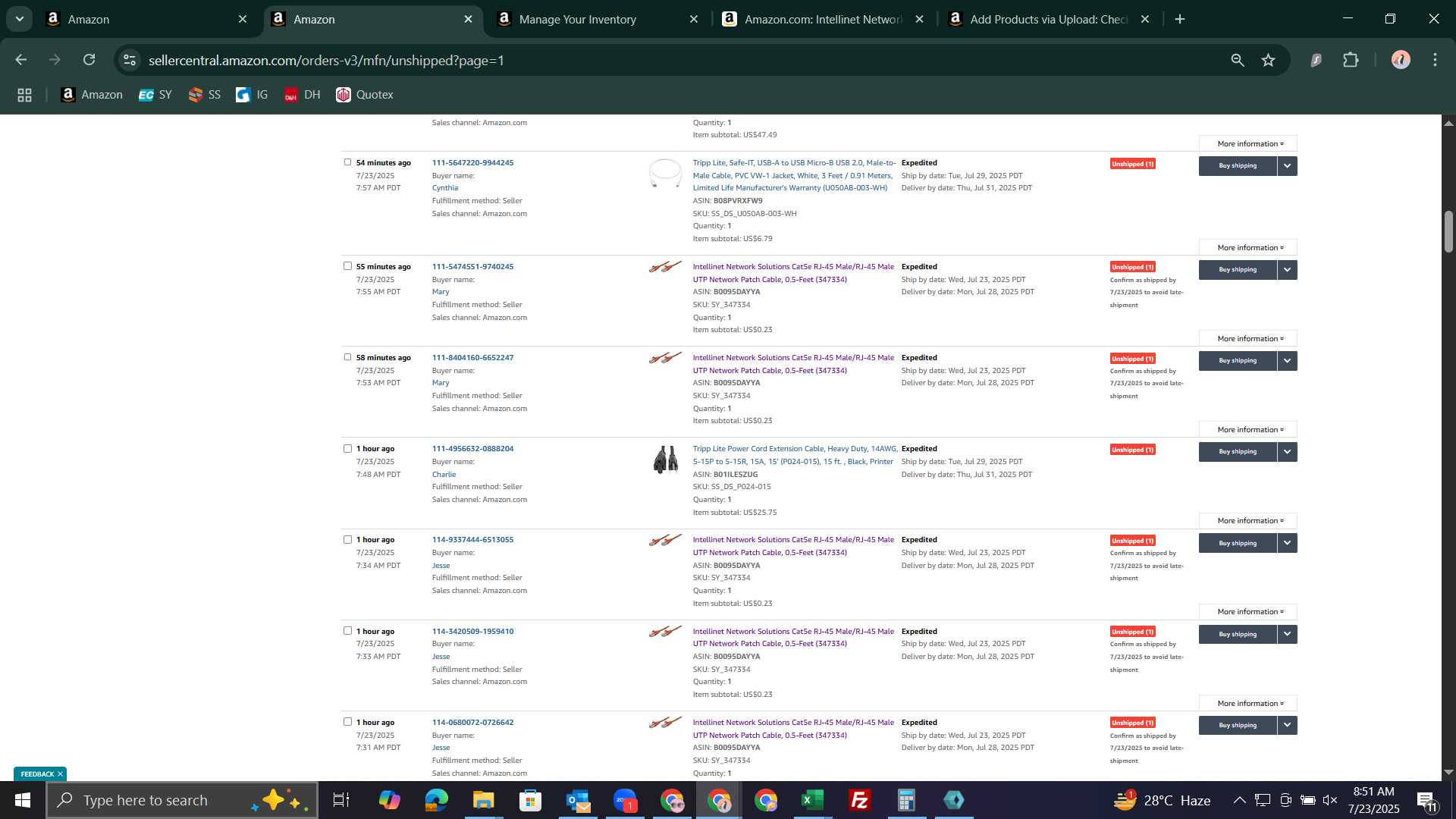
Task: Select checkbox for order 111-5474551-9740245
Action: click(347, 266)
